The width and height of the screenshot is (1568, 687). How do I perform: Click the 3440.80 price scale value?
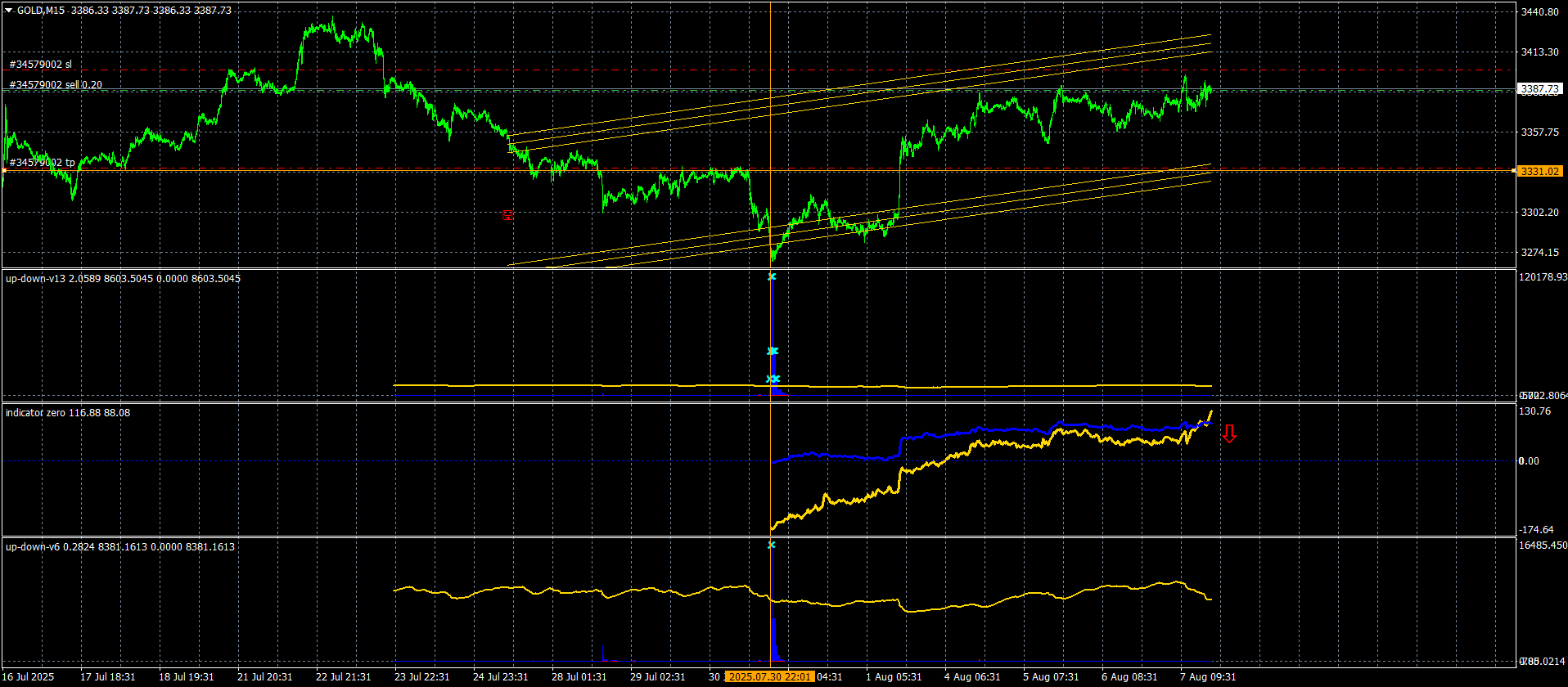pos(1539,12)
